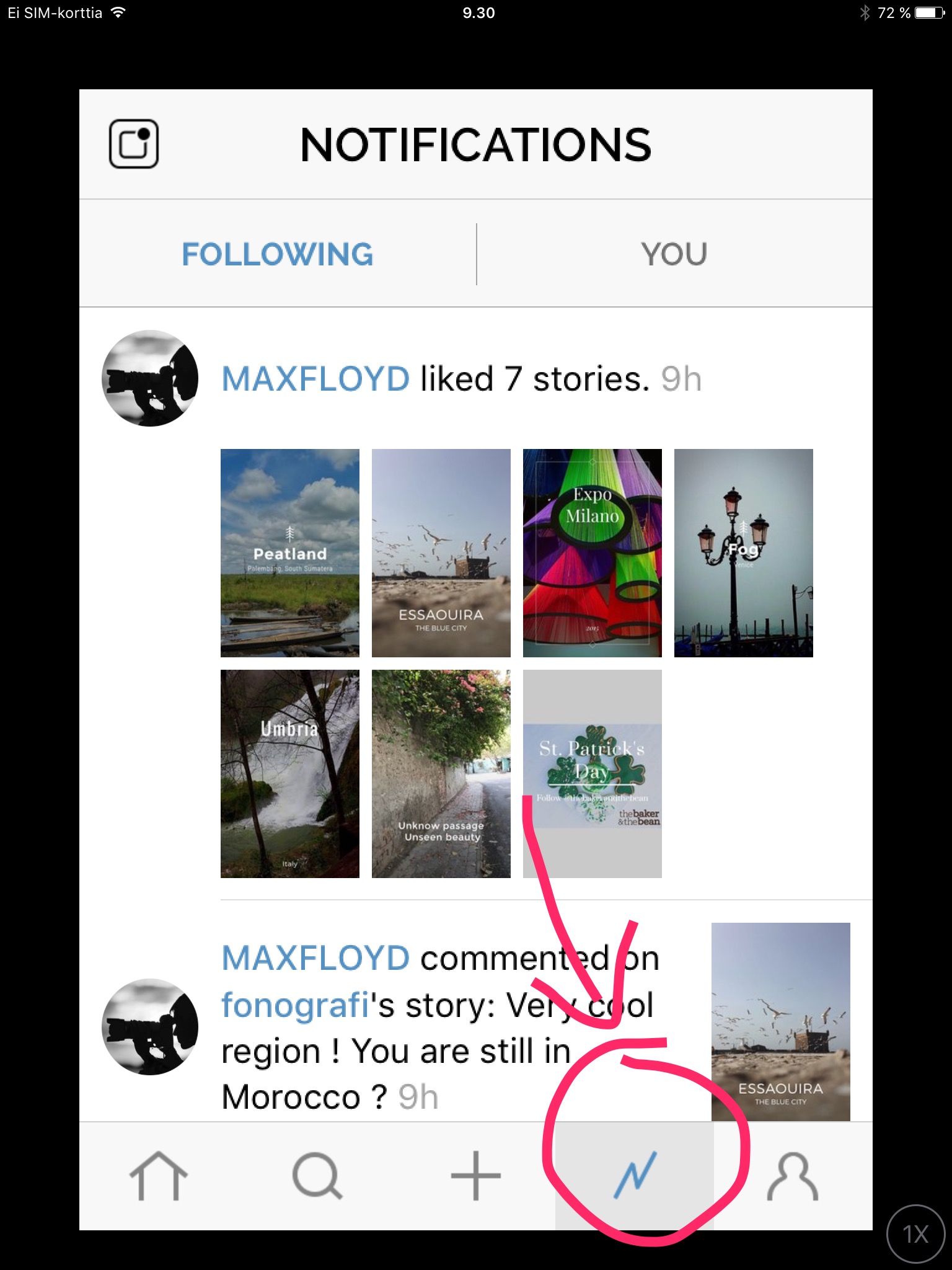This screenshot has width=952, height=1270.
Task: Switch to the FOLLOWING tab
Action: [x=278, y=254]
